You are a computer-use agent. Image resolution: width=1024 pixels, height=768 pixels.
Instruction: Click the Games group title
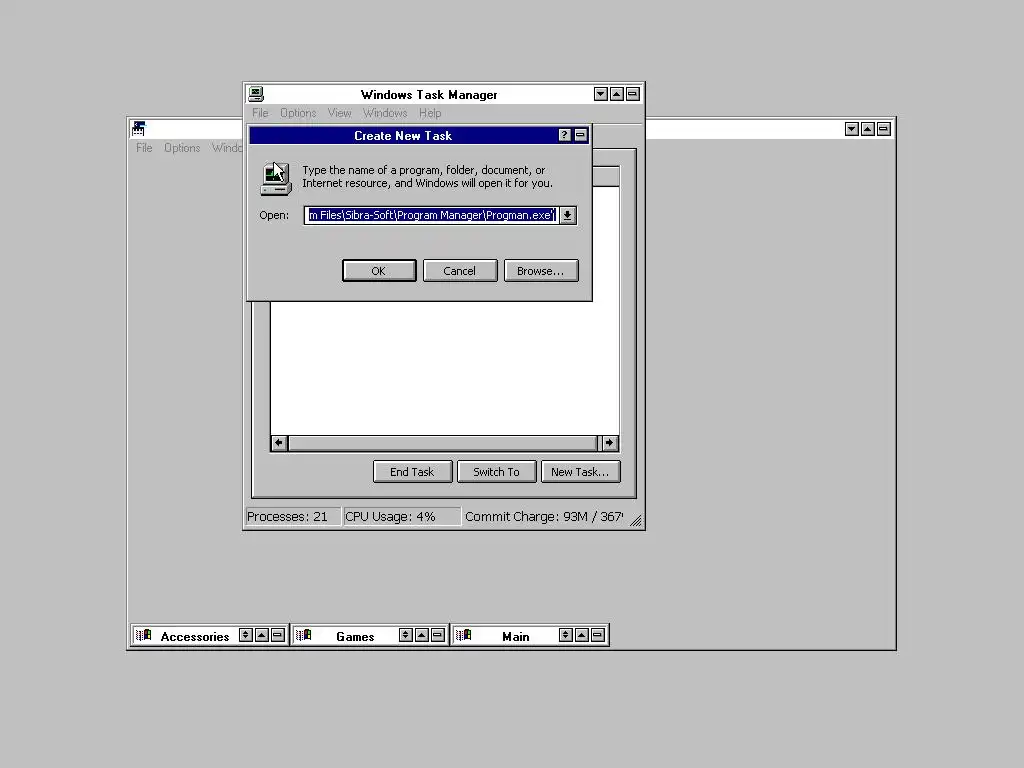(x=355, y=636)
